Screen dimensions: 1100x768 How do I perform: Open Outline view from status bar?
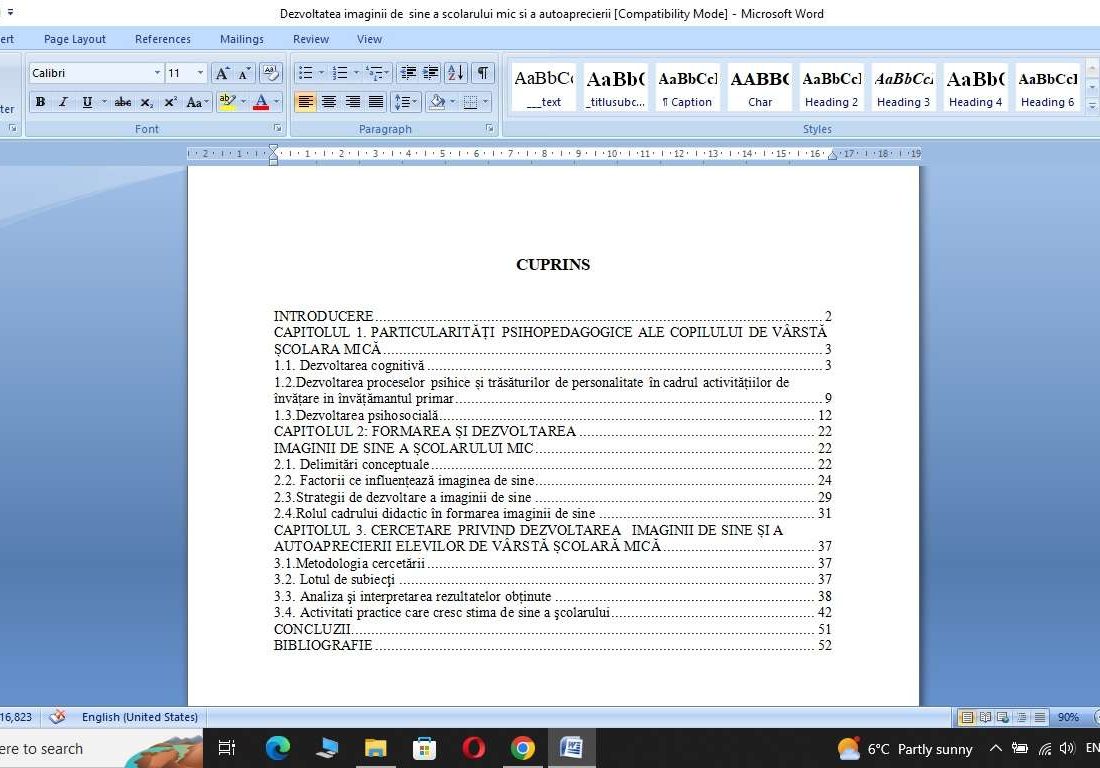pyautogui.click(x=1019, y=717)
